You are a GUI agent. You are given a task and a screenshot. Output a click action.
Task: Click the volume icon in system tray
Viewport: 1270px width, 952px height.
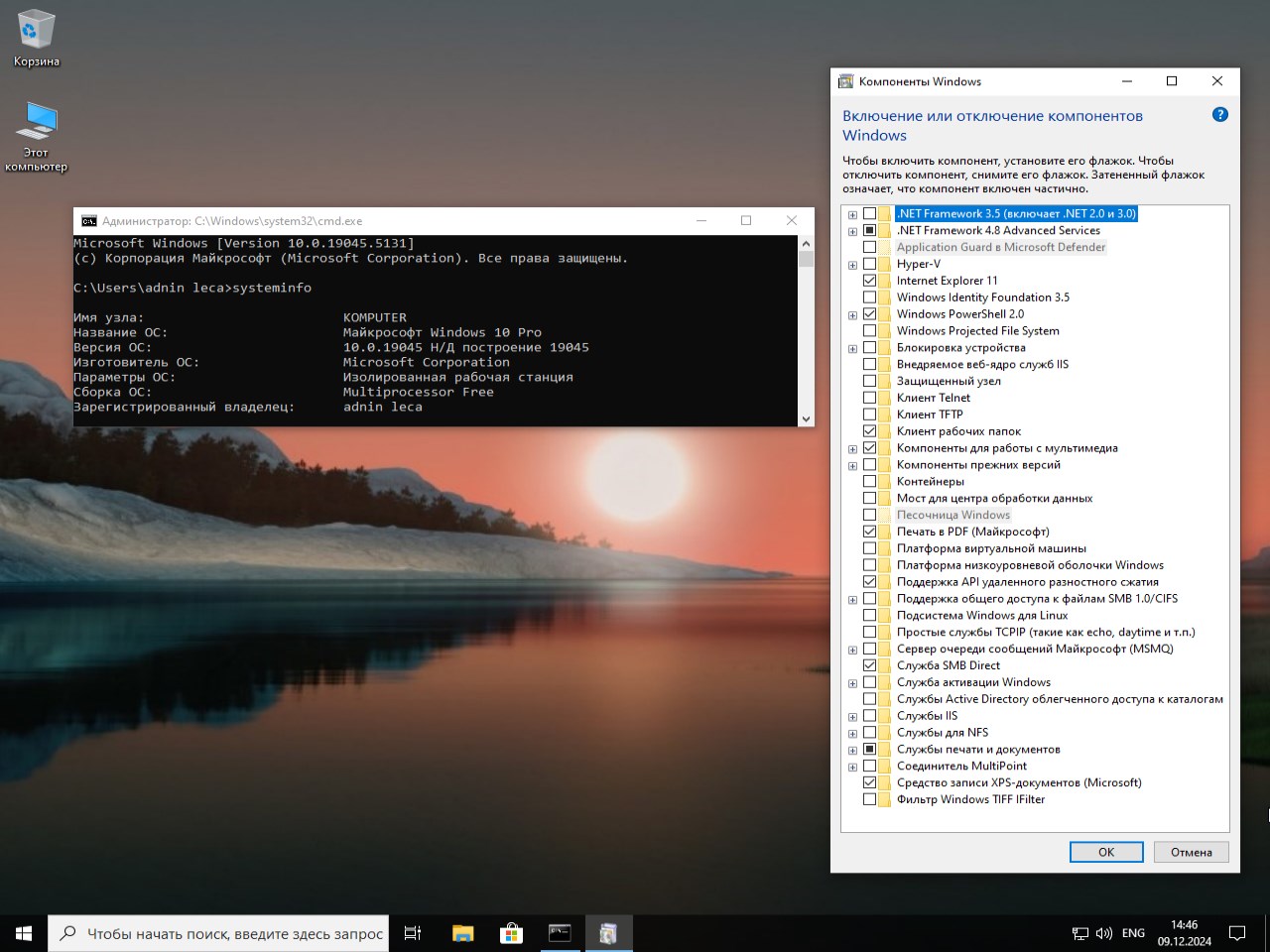[1104, 933]
